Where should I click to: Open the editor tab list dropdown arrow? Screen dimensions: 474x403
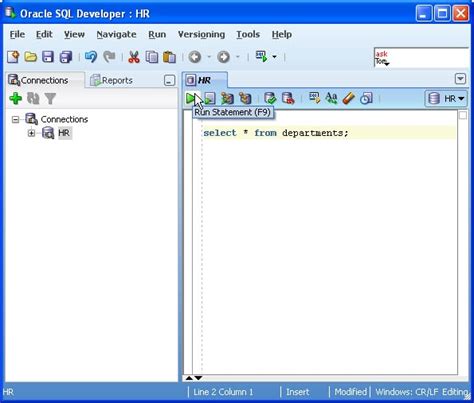click(460, 79)
